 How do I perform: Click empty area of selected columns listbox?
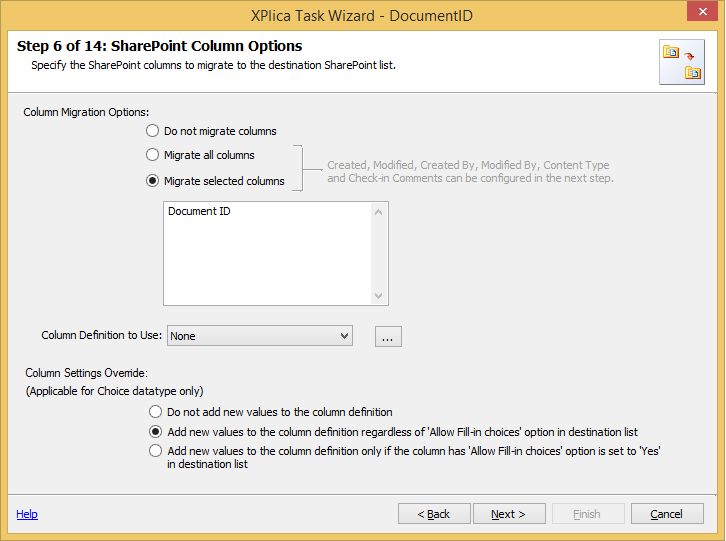(x=269, y=262)
